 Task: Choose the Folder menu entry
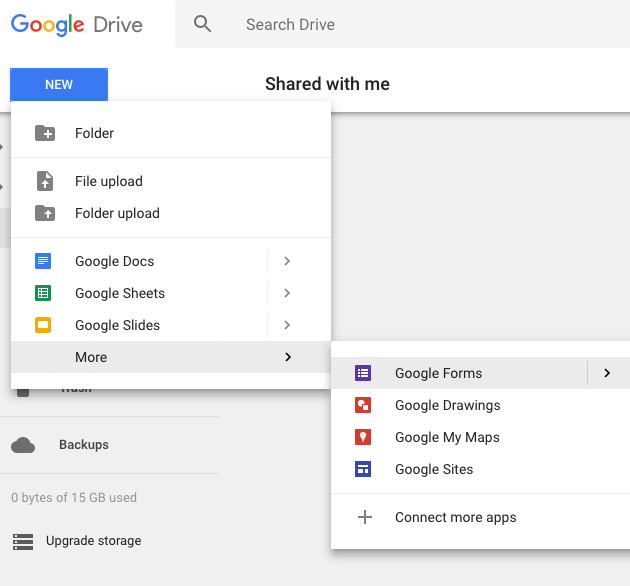[x=171, y=133]
